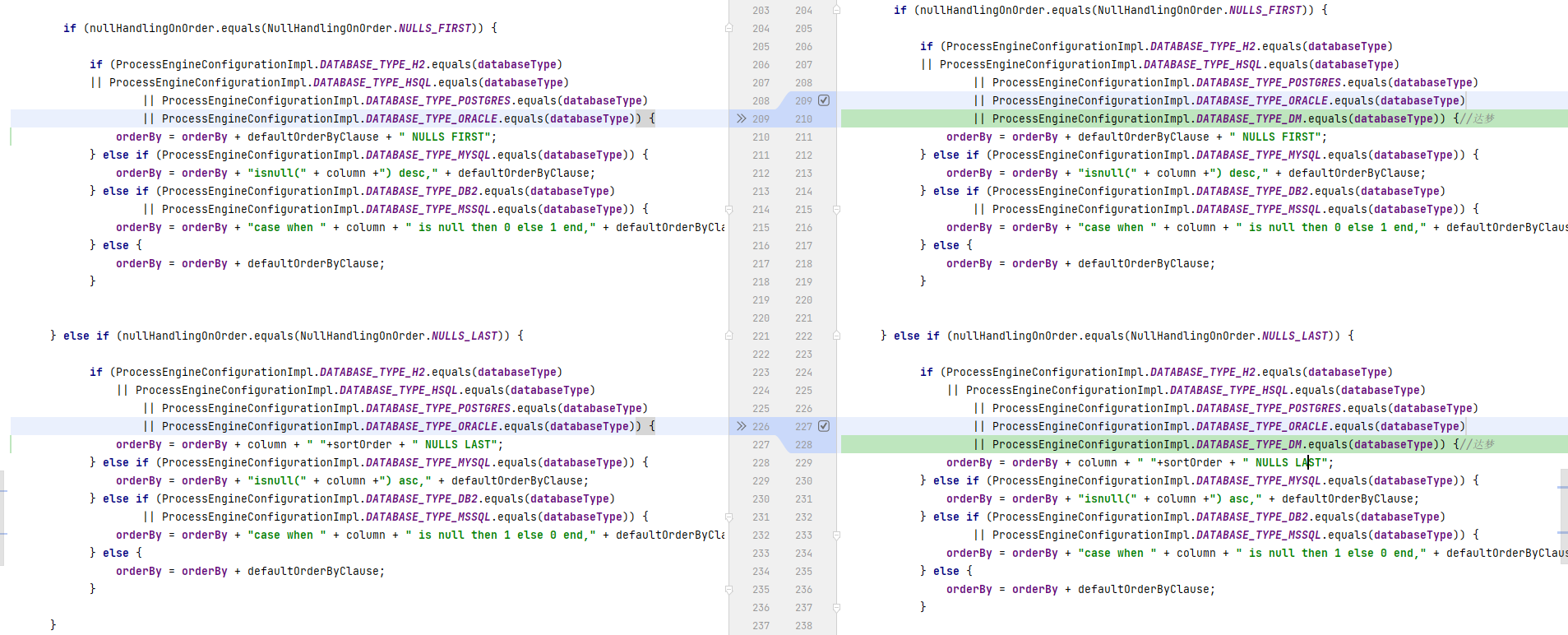Image resolution: width=1568 pixels, height=635 pixels.
Task: Collapse the left pane NULLS_FIRST if block fold
Action: pos(728,28)
